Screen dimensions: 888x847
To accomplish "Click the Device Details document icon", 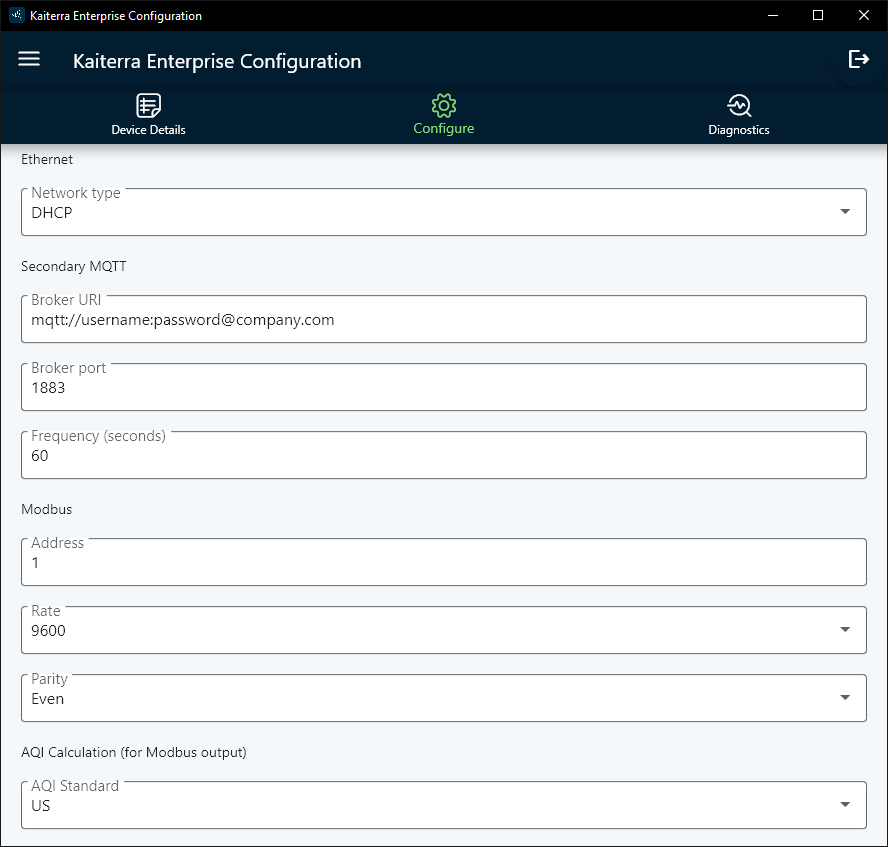I will [148, 105].
